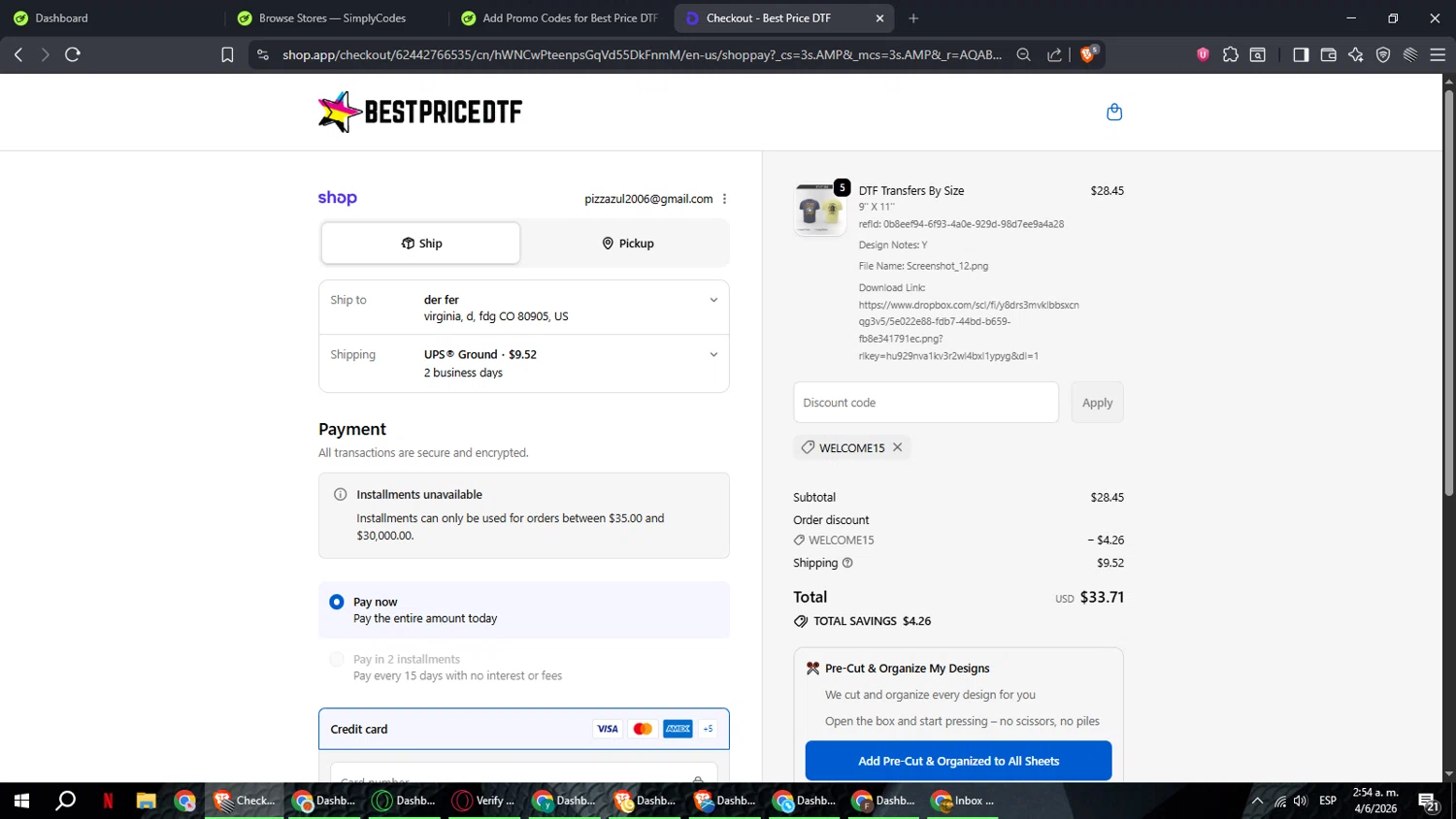The height and width of the screenshot is (819, 1456).
Task: Click the shipping info help icon
Action: pyautogui.click(x=847, y=563)
